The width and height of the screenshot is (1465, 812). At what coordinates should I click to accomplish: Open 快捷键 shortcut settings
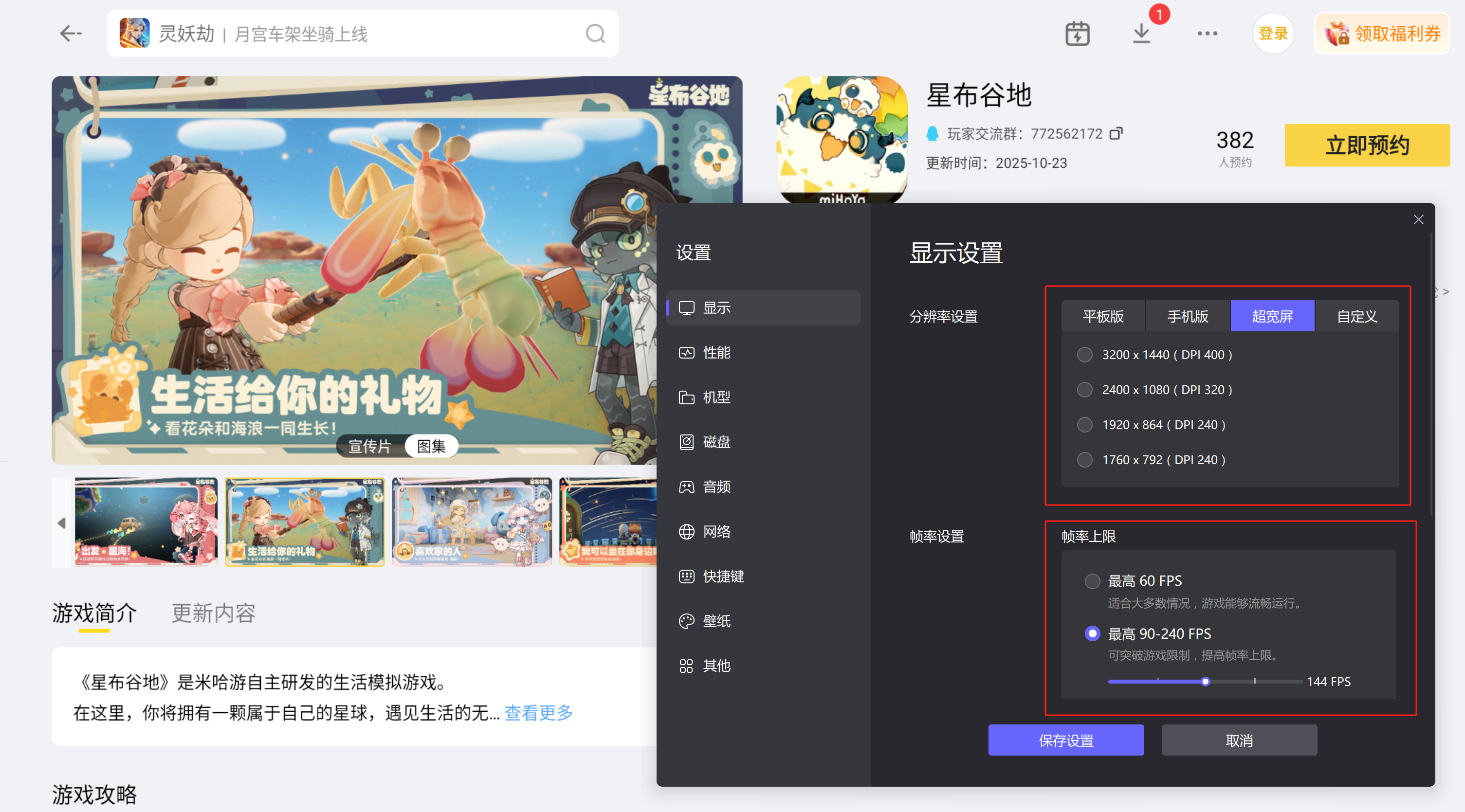[x=723, y=576]
